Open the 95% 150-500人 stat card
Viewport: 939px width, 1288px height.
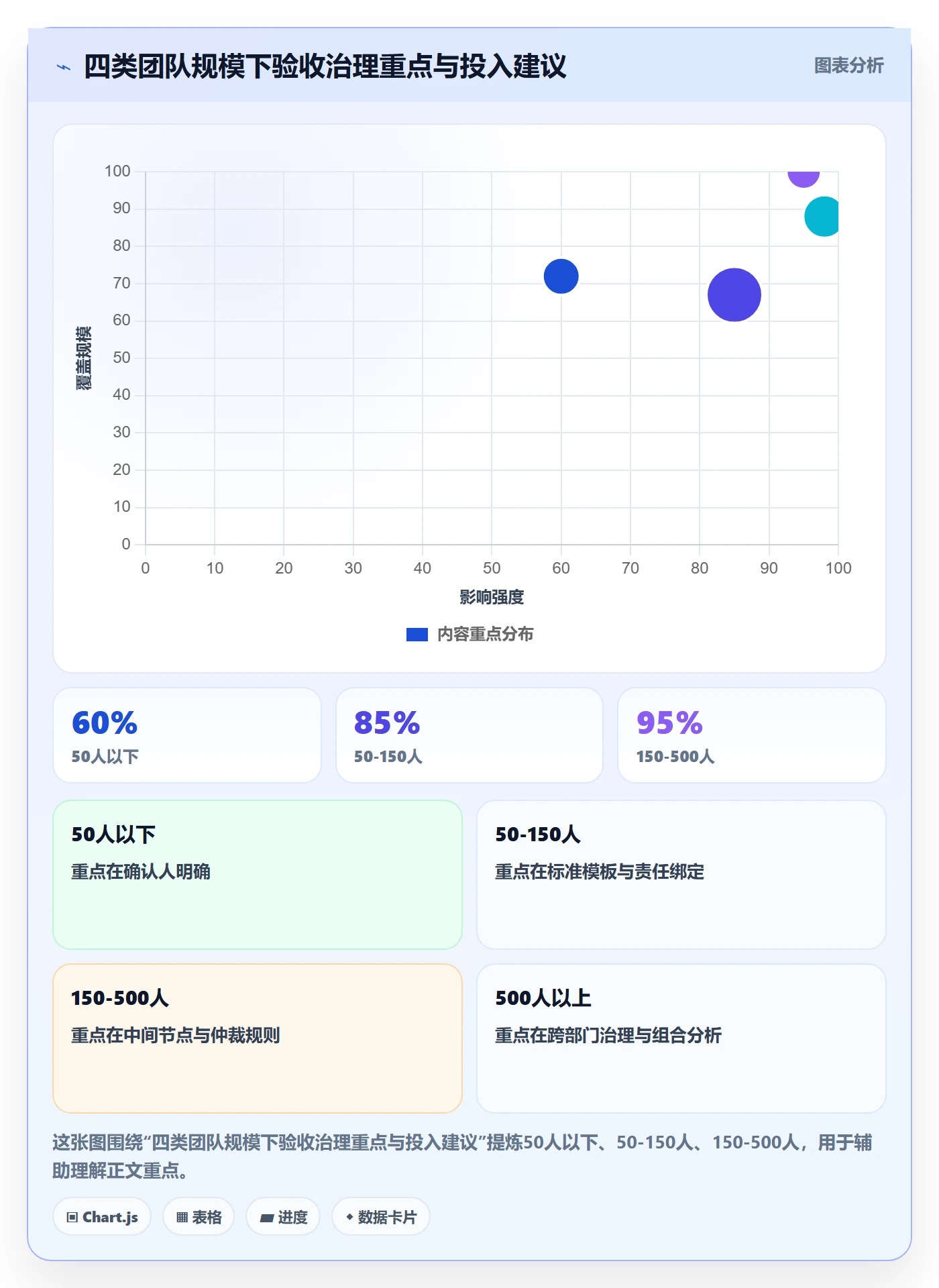point(752,735)
